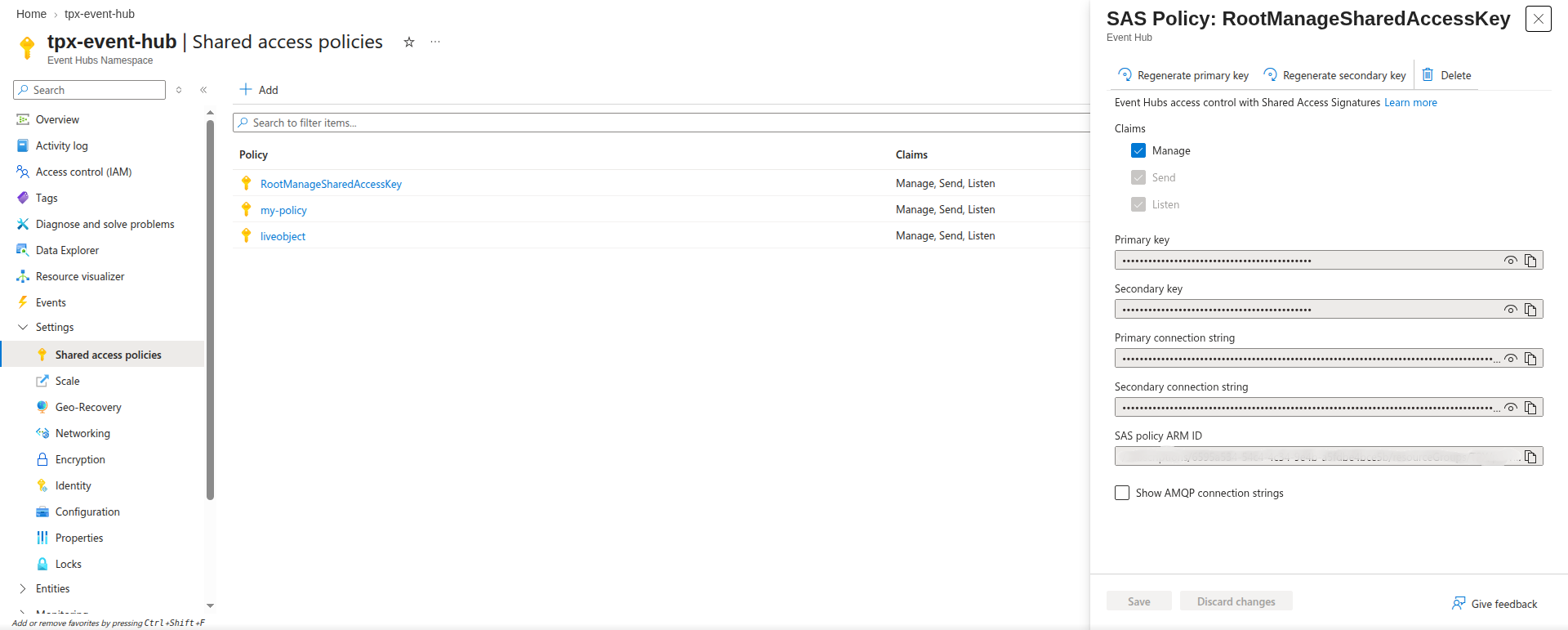
Task: Click the Tags icon
Action: click(x=23, y=198)
